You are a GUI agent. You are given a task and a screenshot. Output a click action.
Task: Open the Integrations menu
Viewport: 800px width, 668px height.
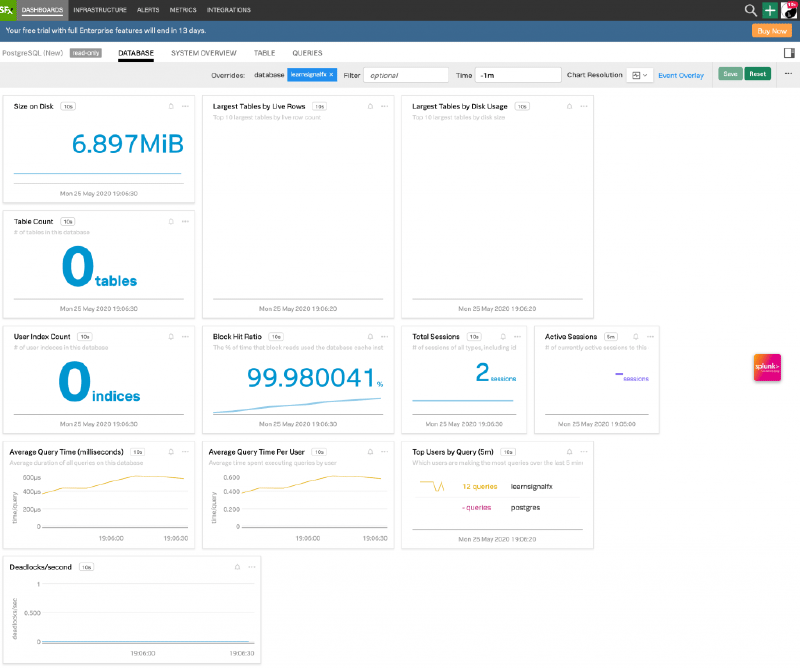229,10
